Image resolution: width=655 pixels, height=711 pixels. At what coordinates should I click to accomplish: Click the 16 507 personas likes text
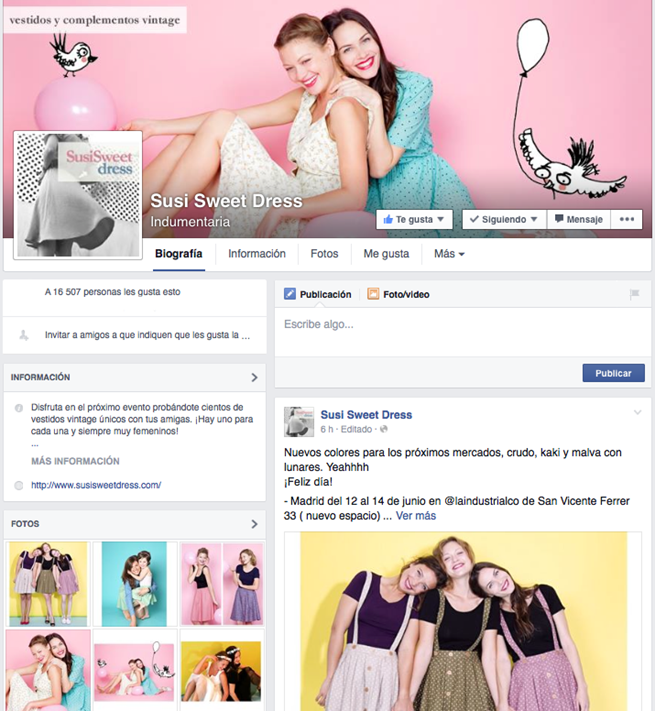click(x=112, y=292)
